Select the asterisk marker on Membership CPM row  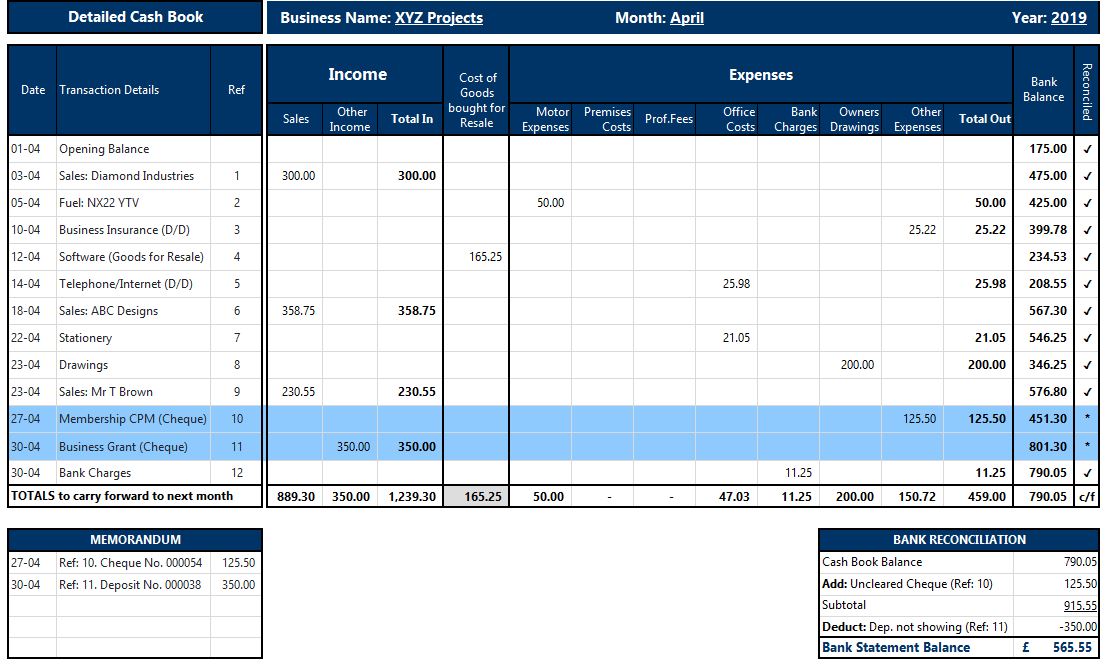click(1087, 419)
